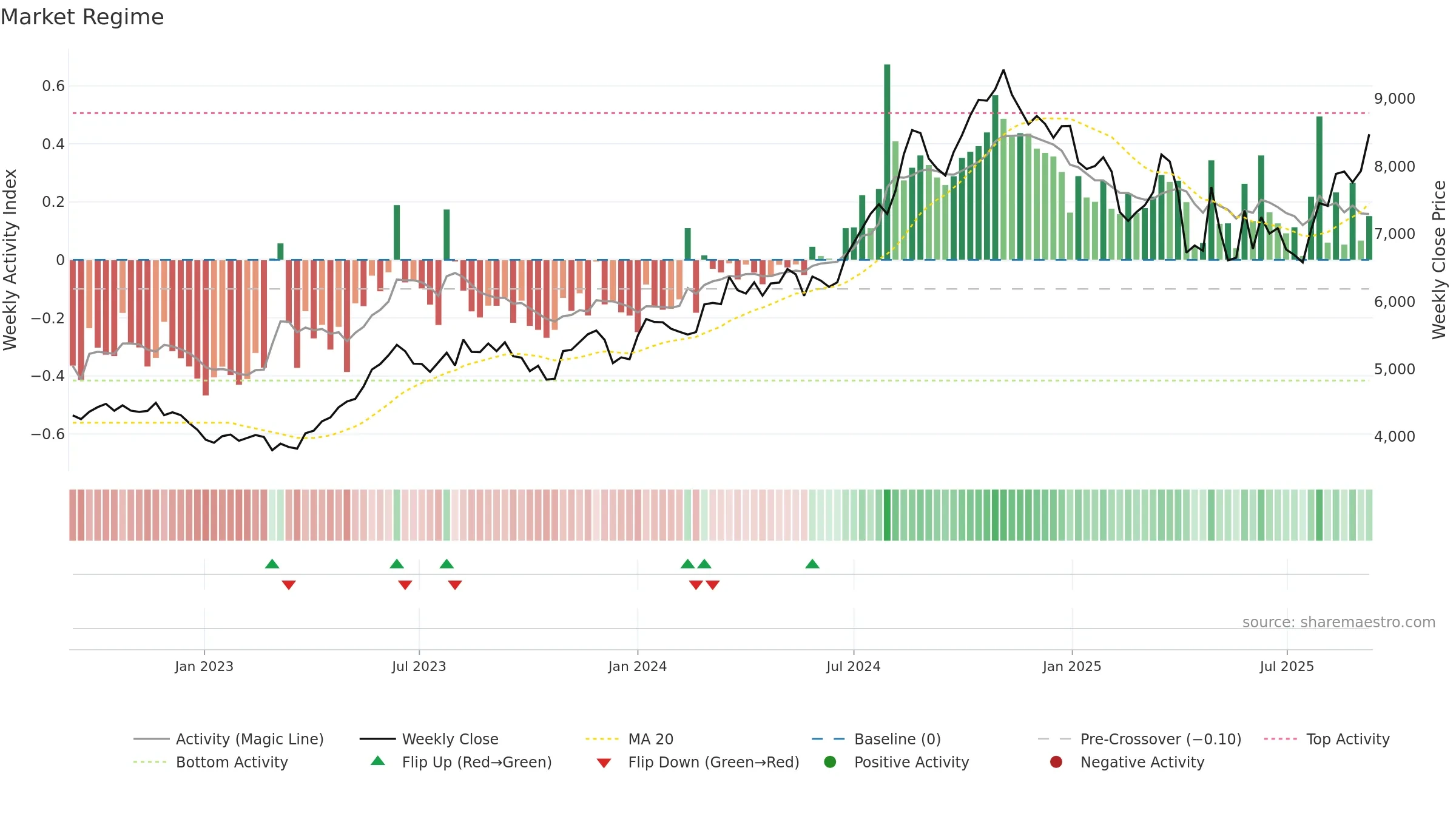The height and width of the screenshot is (819, 1456).
Task: Click the 8,000 price axis label
Action: pyautogui.click(x=1395, y=166)
